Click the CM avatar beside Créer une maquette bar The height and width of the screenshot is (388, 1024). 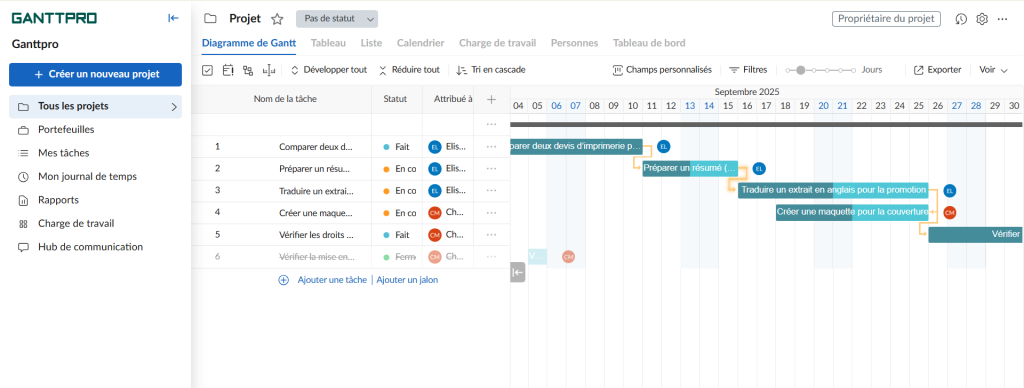click(x=950, y=213)
